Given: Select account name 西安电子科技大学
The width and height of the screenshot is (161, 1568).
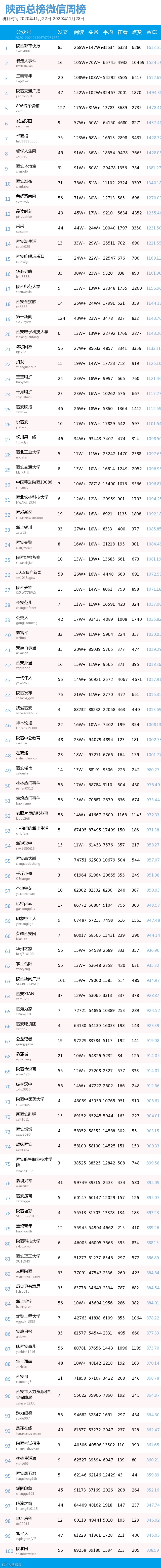Looking at the screenshot, I should [32, 332].
